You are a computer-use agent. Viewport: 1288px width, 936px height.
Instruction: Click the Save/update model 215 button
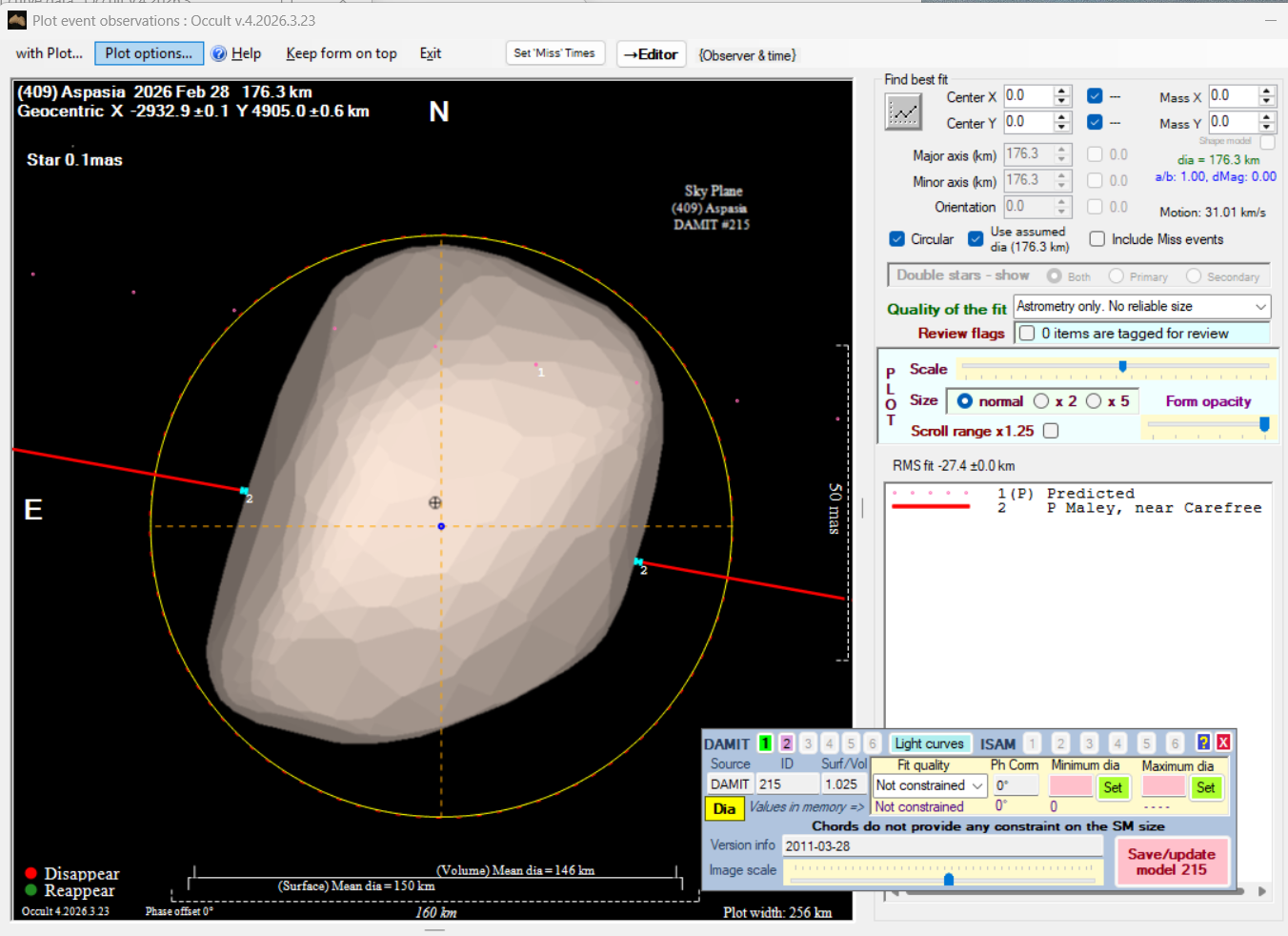[1171, 862]
